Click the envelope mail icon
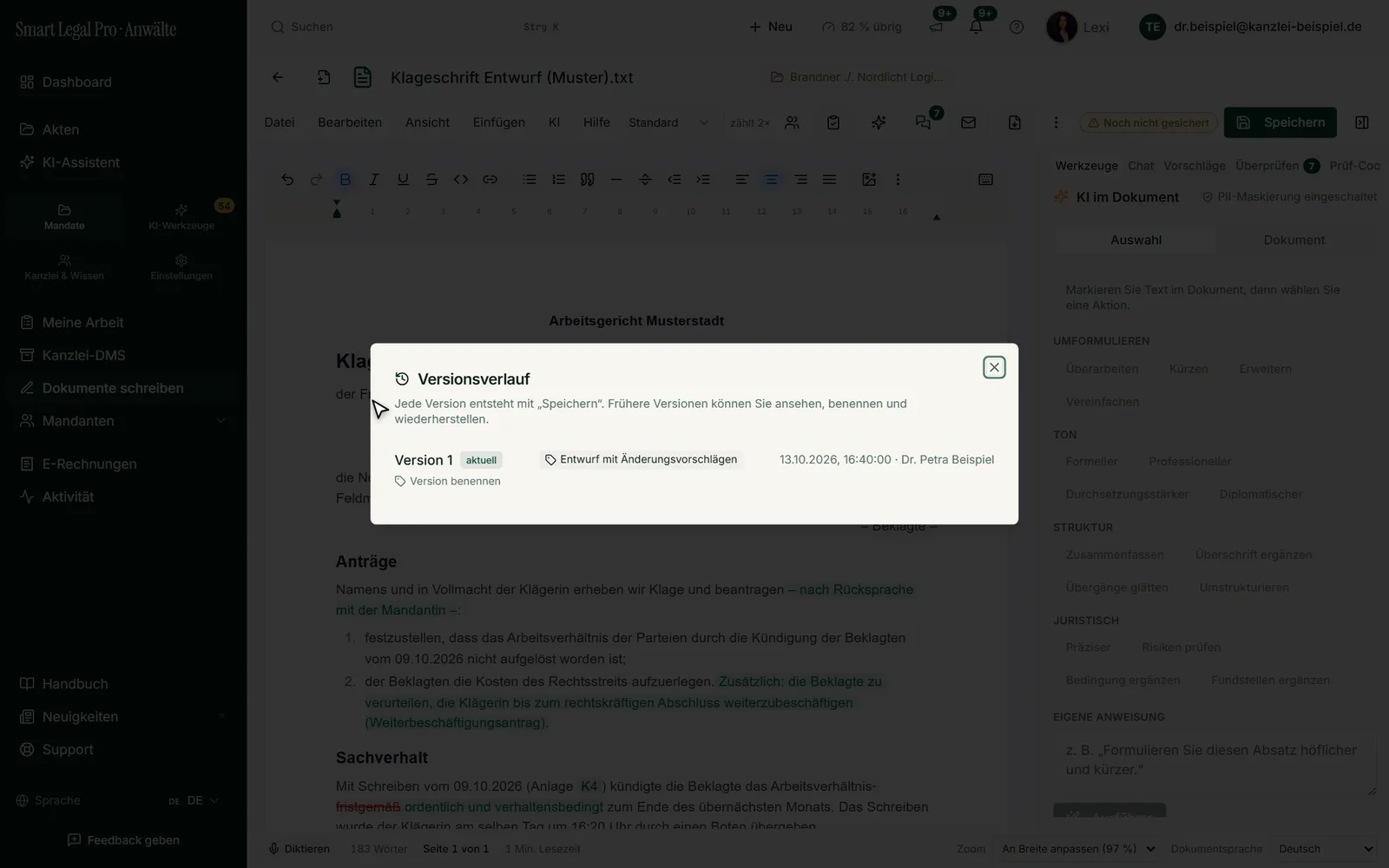 [969, 122]
